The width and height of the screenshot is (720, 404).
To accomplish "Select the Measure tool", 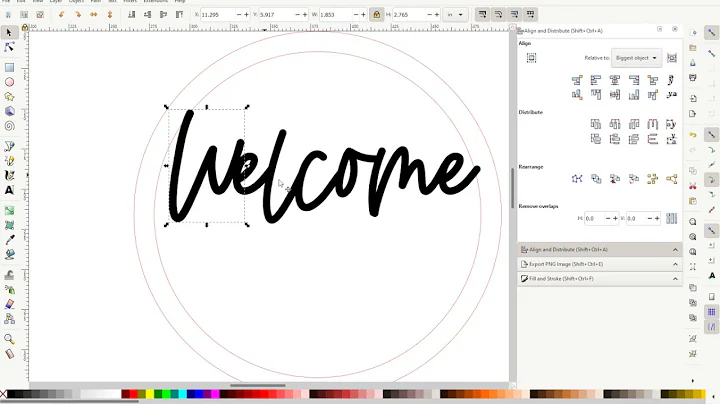I will tap(9, 354).
